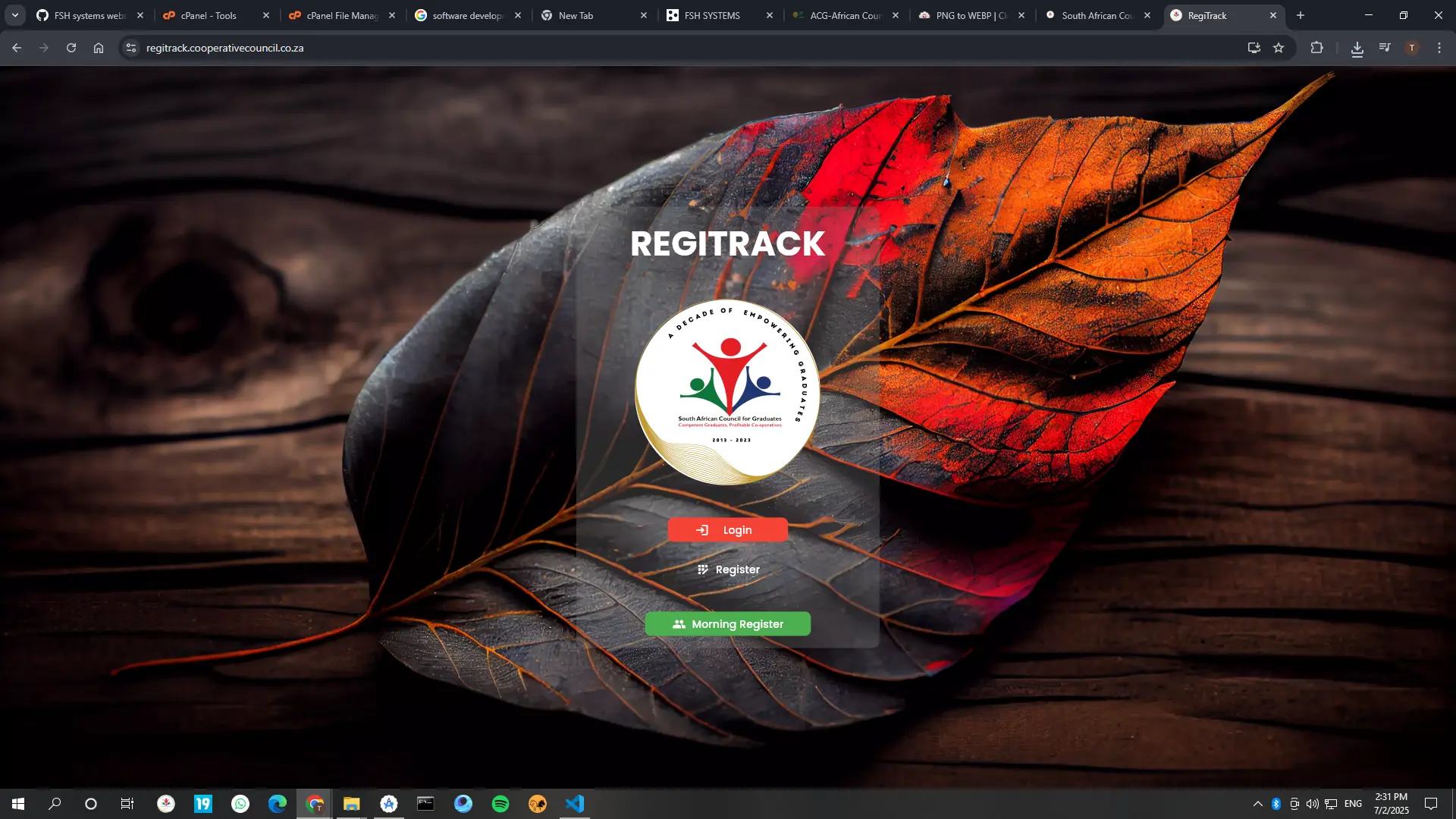Switch to the FSH SYSTEMS tab

pyautogui.click(x=711, y=15)
